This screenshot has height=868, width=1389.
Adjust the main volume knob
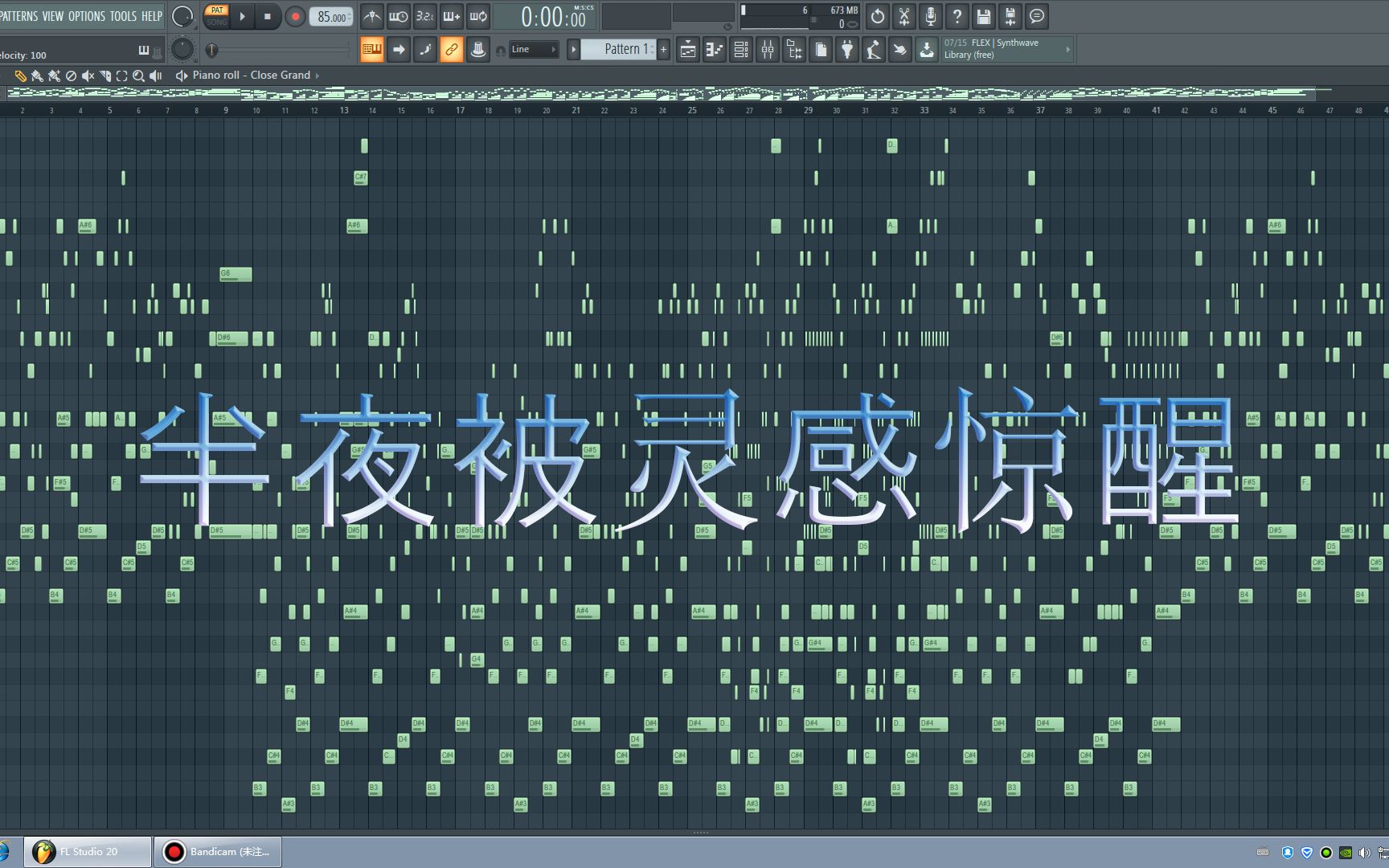tap(182, 16)
